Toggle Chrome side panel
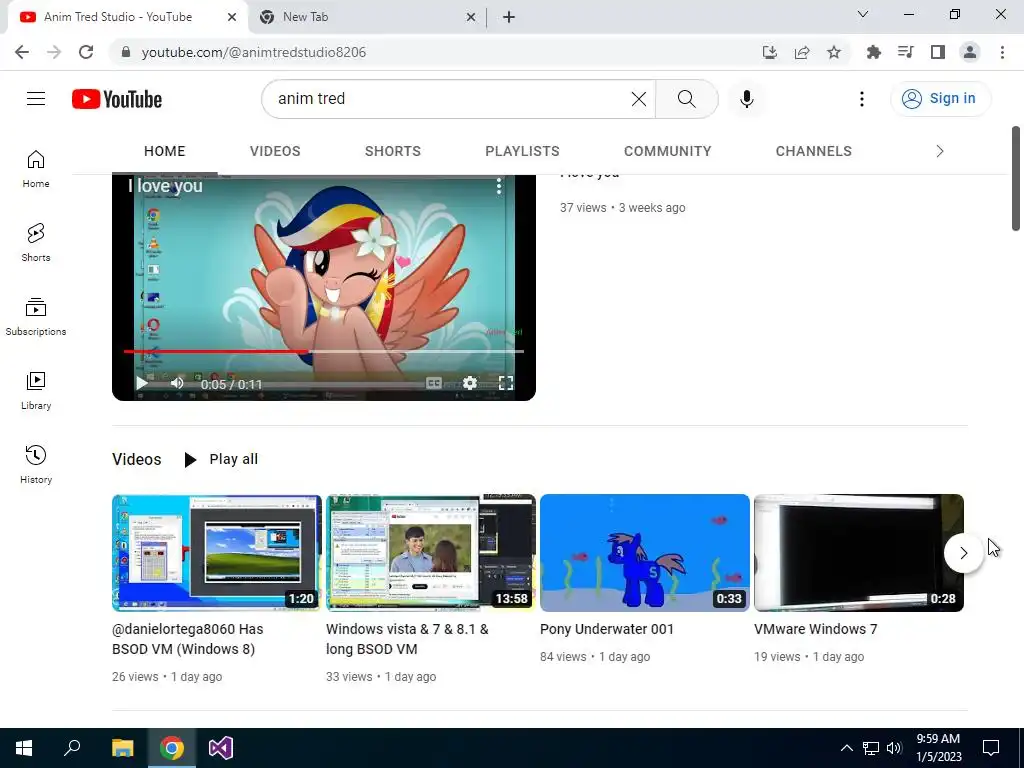Screen dimensions: 1024x768 (938, 52)
